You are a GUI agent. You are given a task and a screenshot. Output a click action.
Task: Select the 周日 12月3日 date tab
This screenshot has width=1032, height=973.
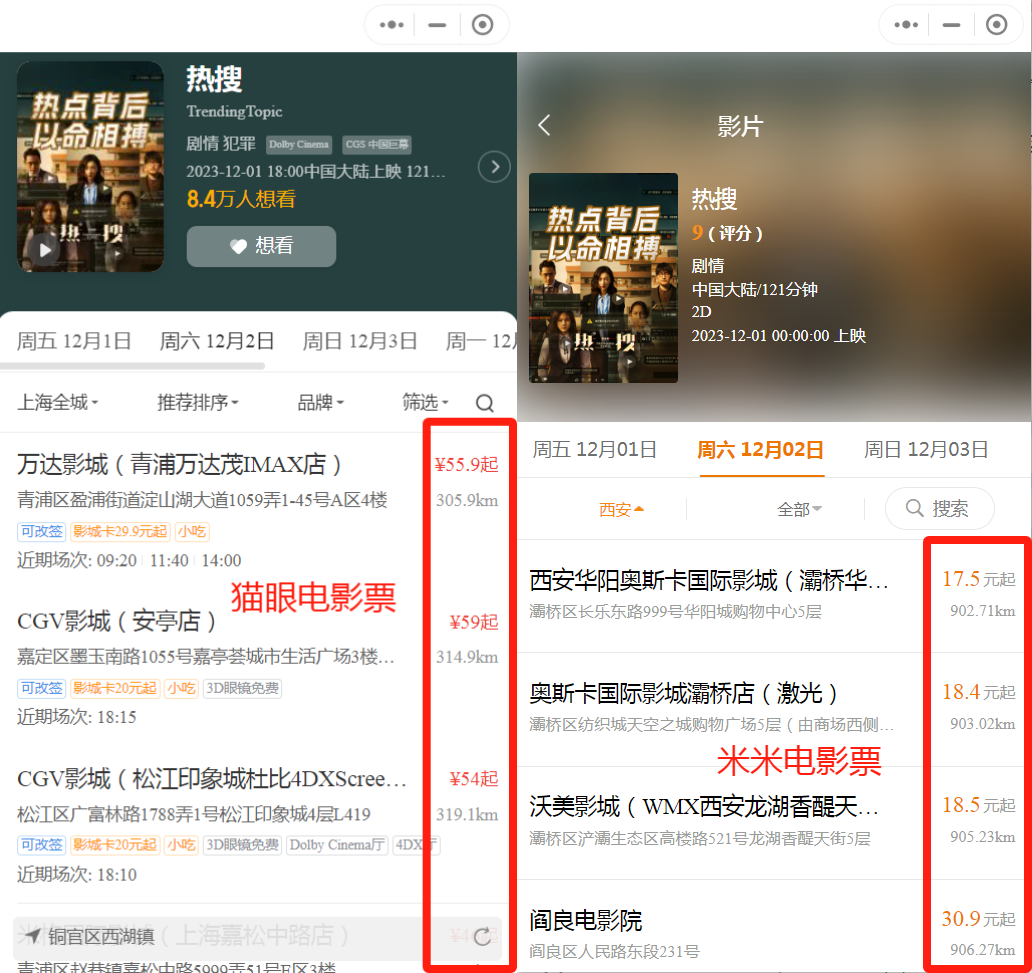(x=360, y=341)
